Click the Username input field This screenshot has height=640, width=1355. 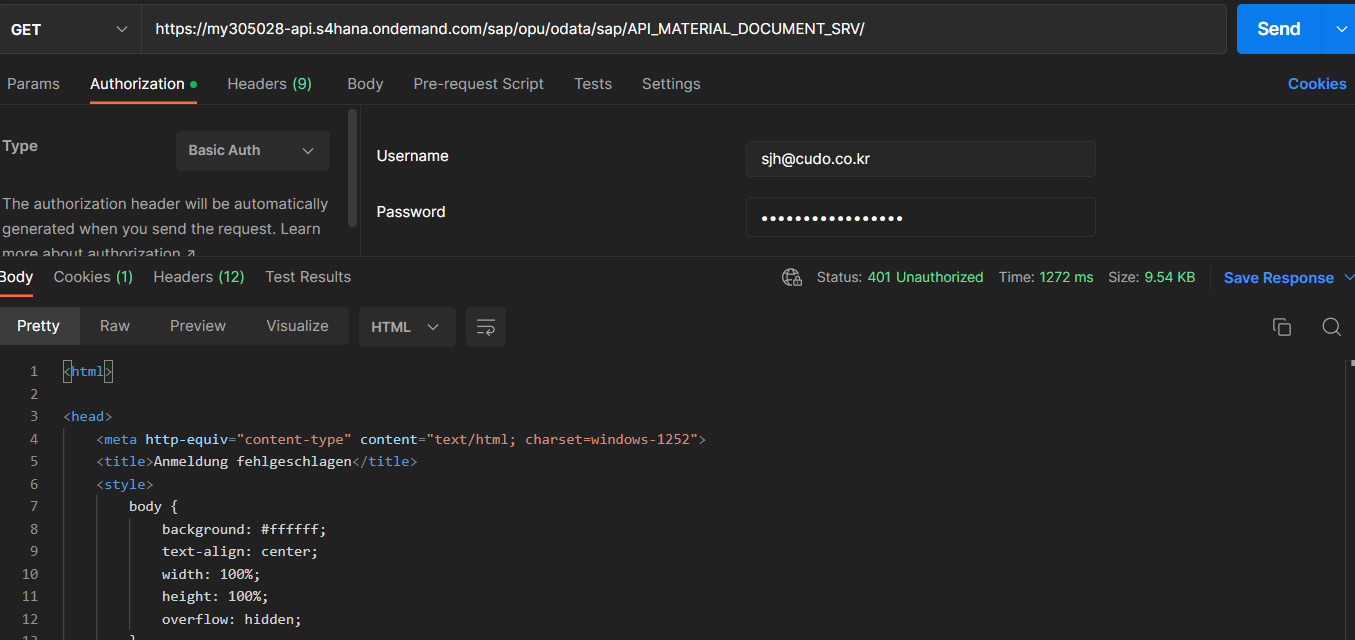pos(920,158)
